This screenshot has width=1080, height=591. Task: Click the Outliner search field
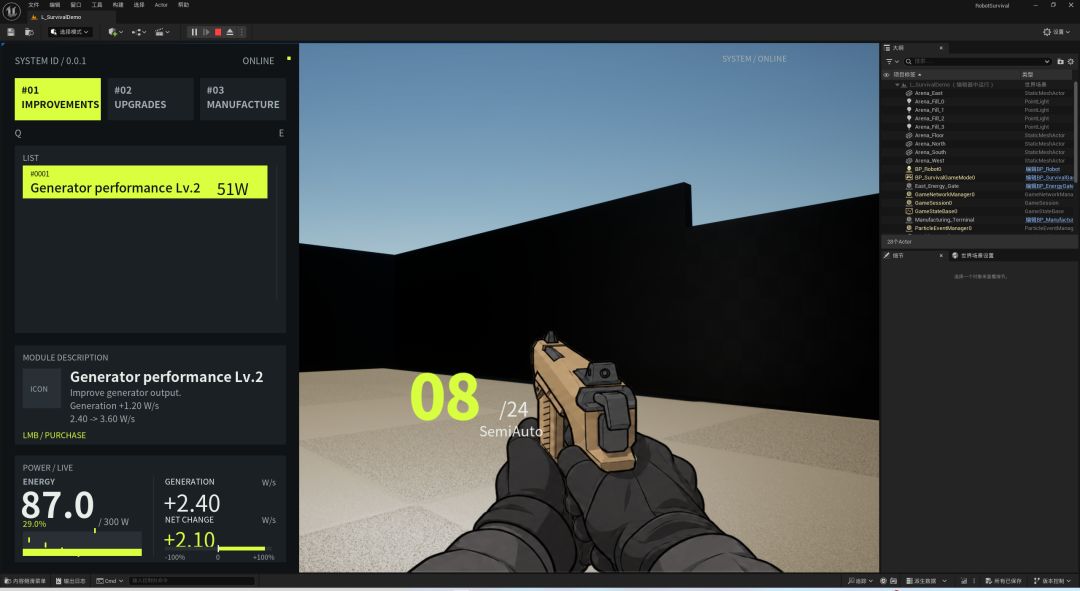coord(978,61)
